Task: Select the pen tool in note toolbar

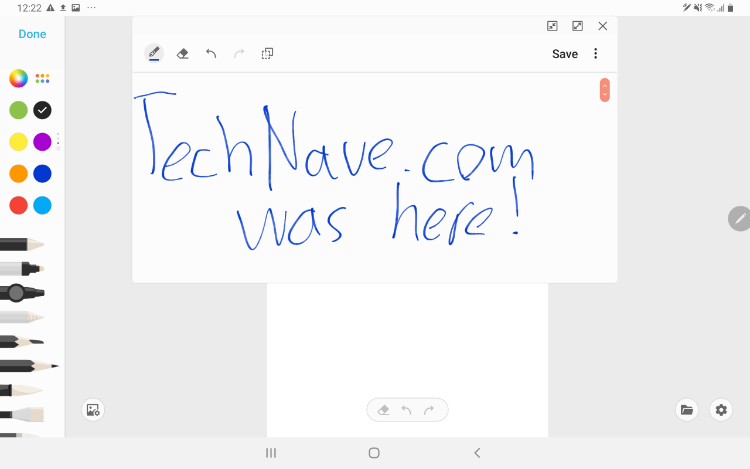Action: (x=154, y=53)
